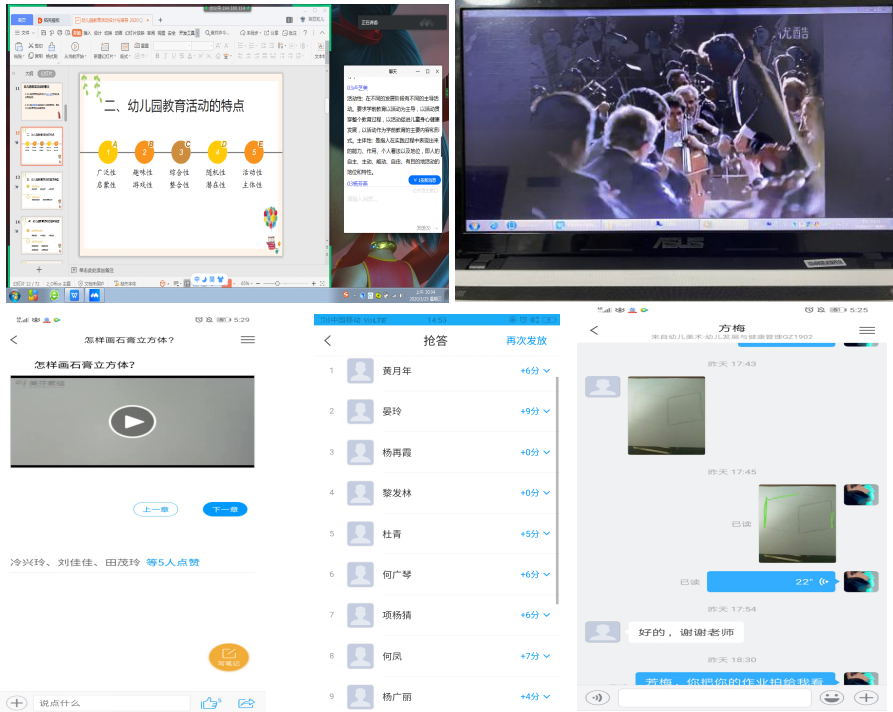This screenshot has width=893, height=712.
Task: Adjust the zoom slider in WPS status bar
Action: tap(277, 282)
